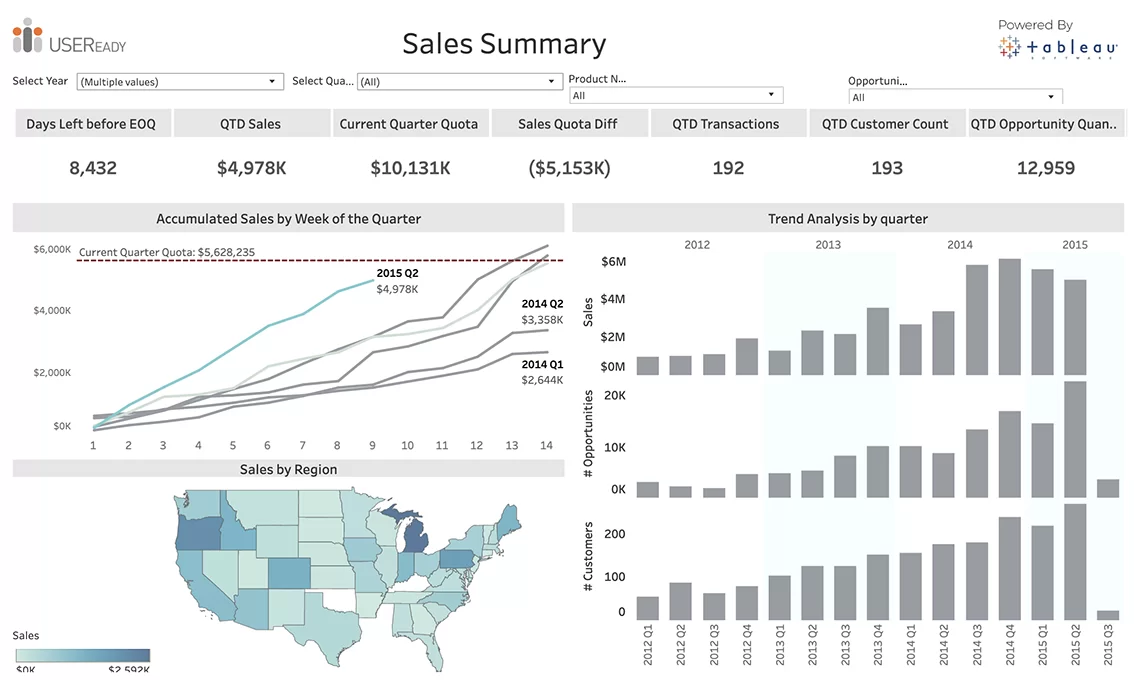Screen dimensions: 1134x680
Task: Click the 2014 year header in trend chart
Action: [x=960, y=245]
